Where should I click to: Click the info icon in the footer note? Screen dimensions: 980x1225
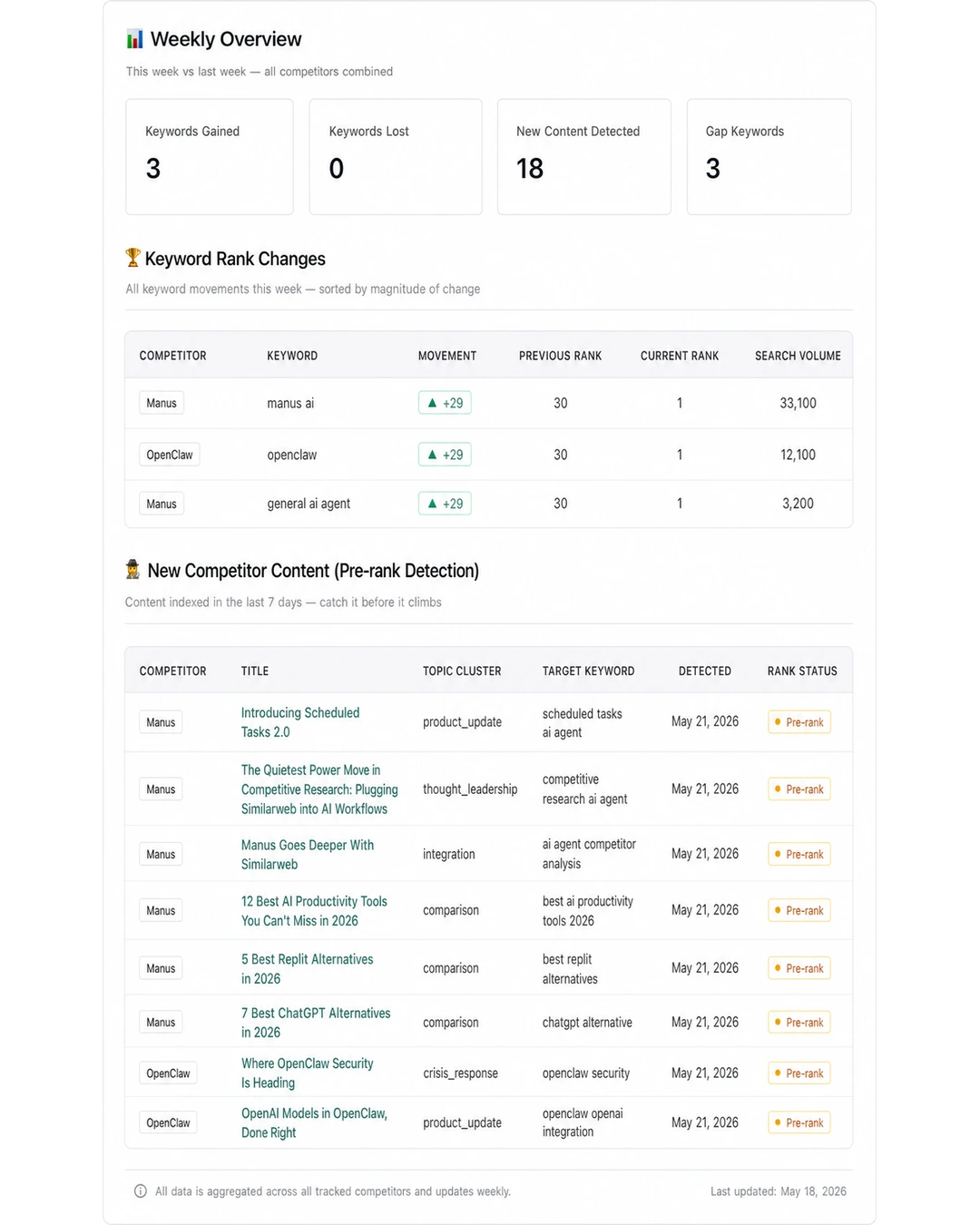coord(141,1191)
